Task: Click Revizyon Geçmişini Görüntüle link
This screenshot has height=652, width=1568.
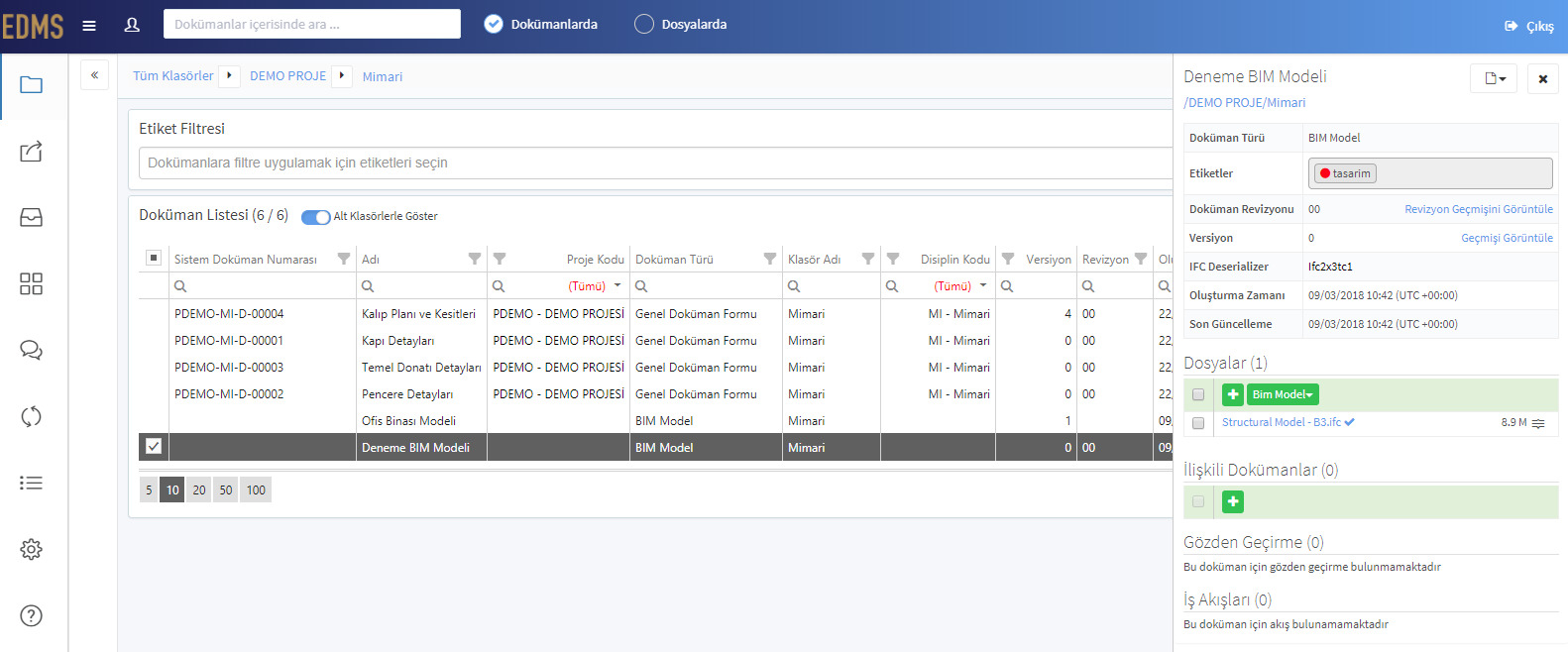Action: (1479, 209)
